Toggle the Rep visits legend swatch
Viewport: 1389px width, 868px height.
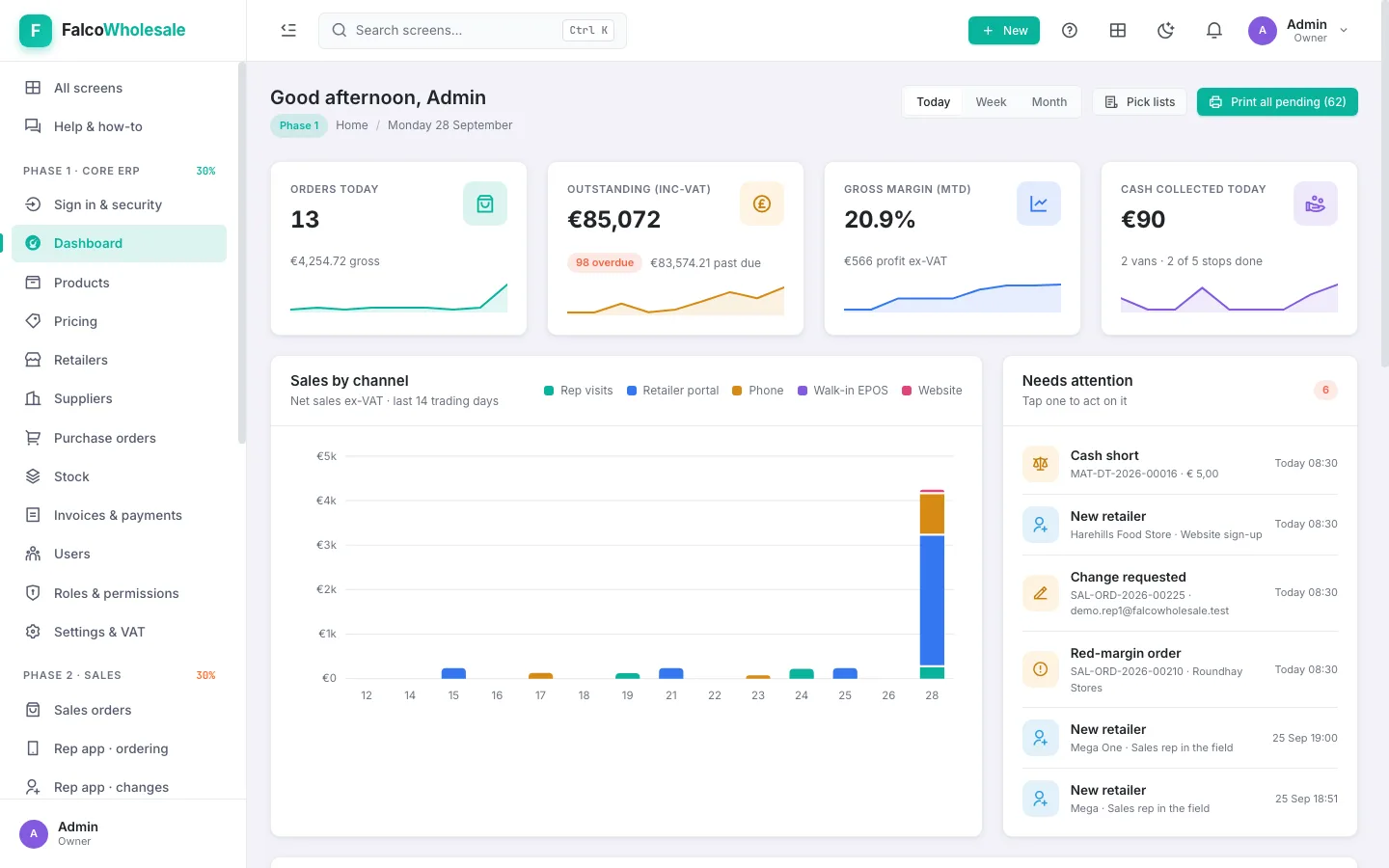[x=549, y=391]
